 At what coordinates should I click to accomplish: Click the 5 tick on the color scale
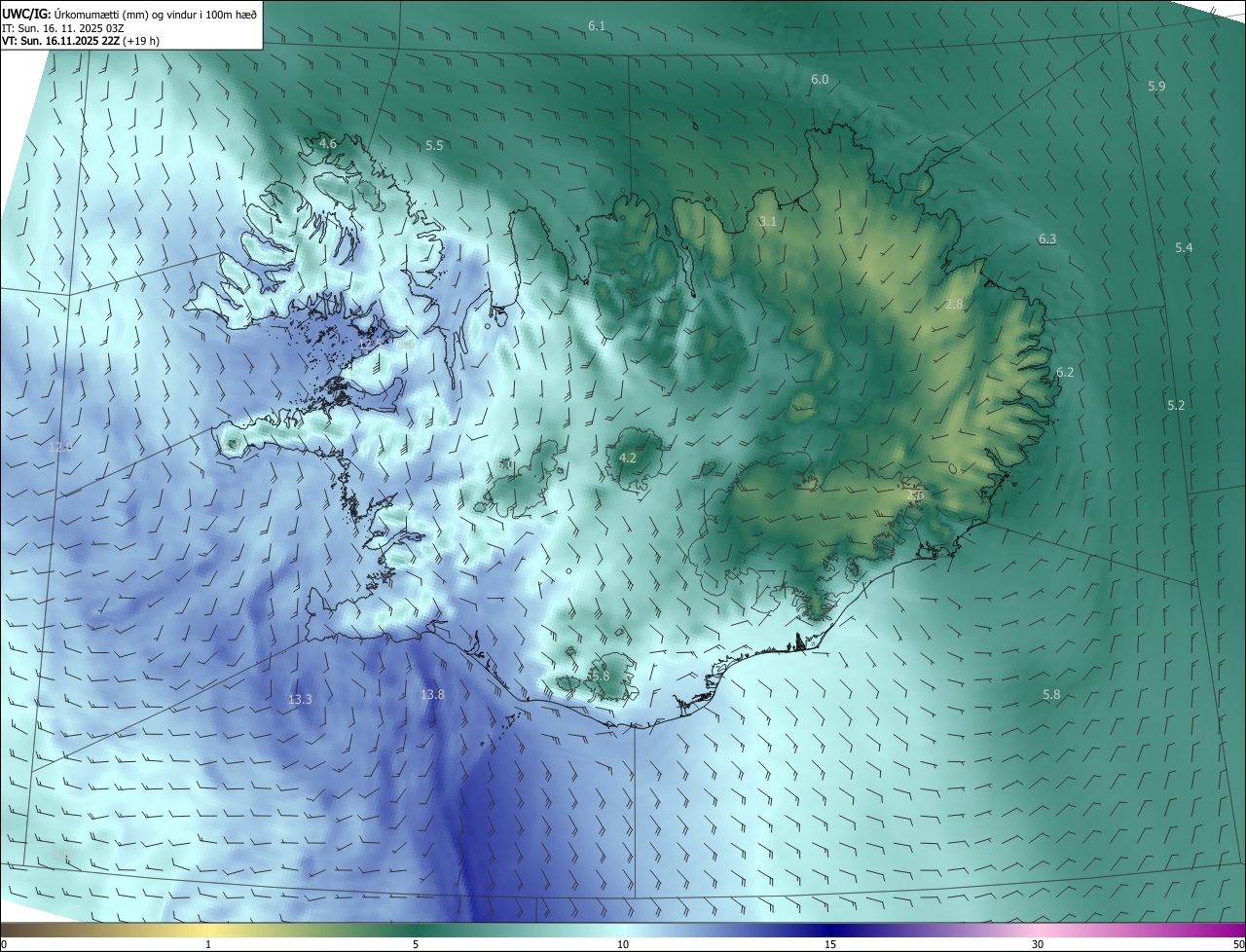point(416,944)
